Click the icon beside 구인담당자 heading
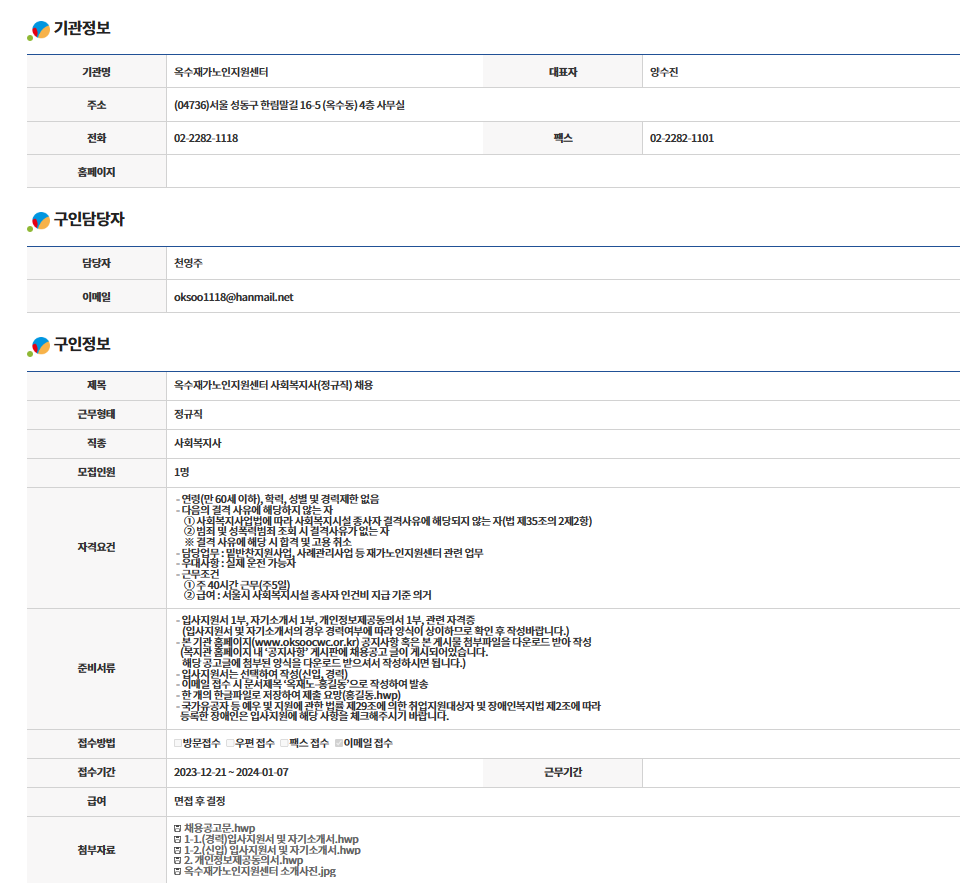The image size is (976, 883). (x=39, y=220)
